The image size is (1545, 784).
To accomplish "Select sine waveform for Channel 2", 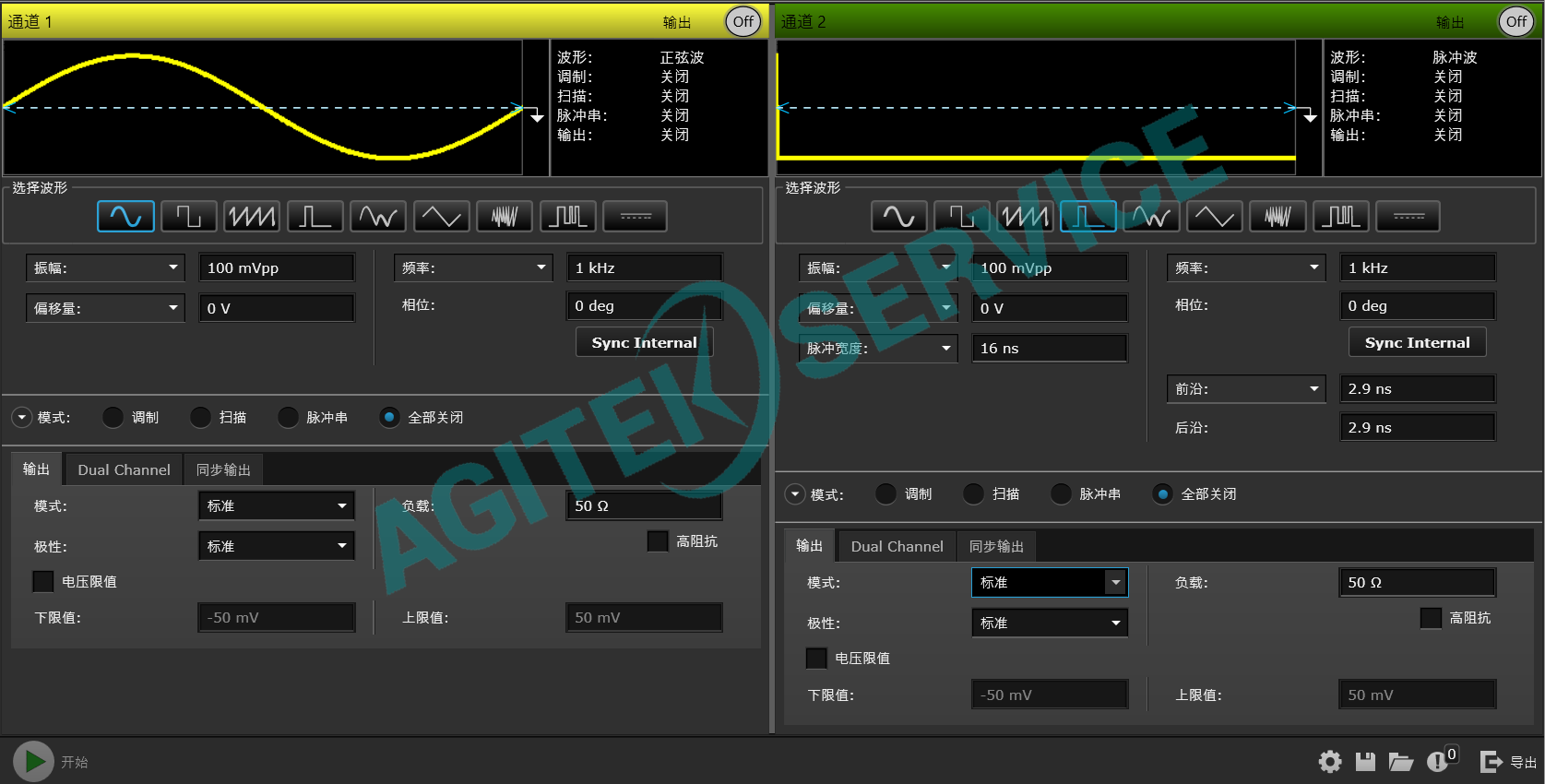I will tap(899, 217).
